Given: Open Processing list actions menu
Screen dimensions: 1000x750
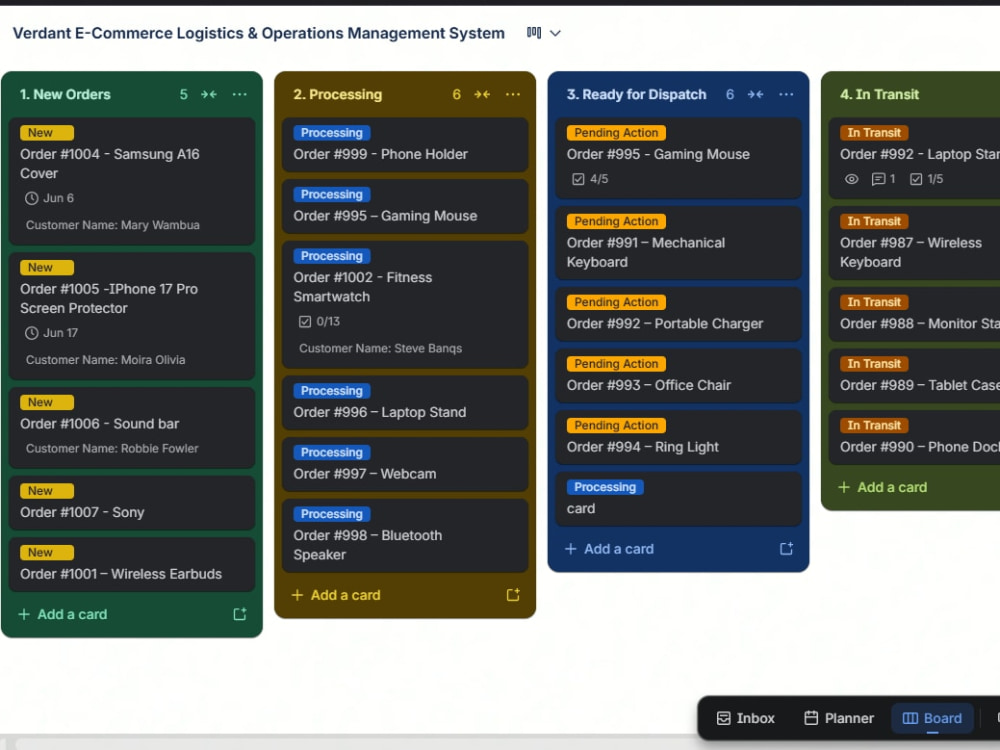Looking at the screenshot, I should tap(513, 94).
